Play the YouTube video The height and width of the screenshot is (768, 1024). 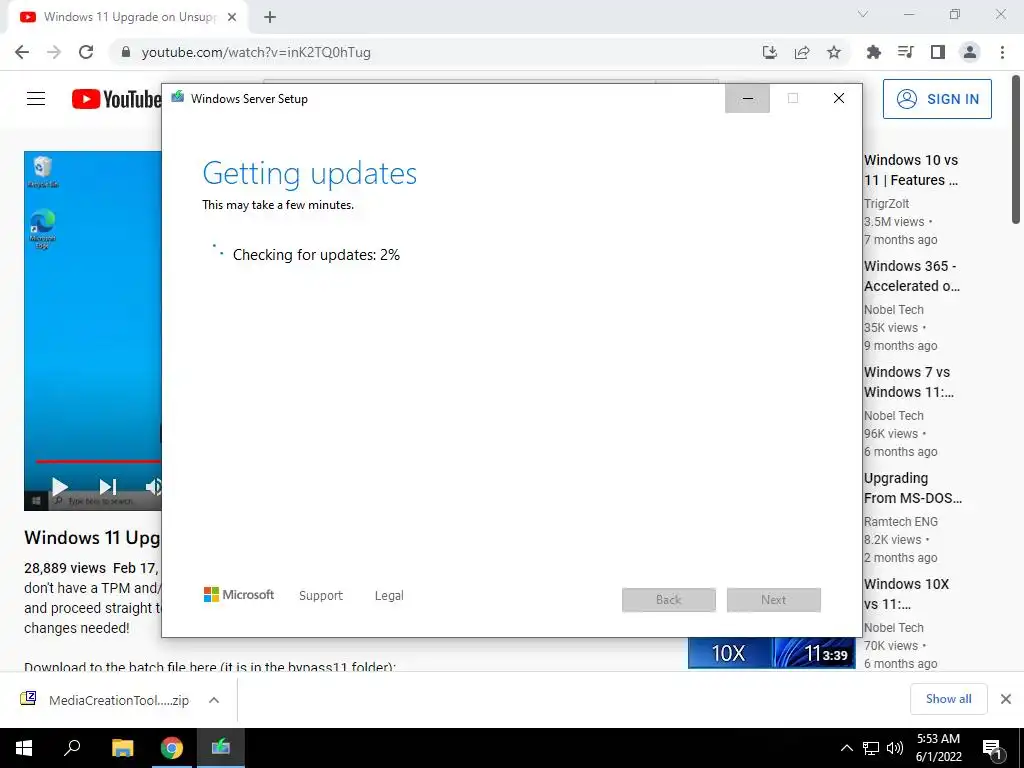(x=59, y=487)
